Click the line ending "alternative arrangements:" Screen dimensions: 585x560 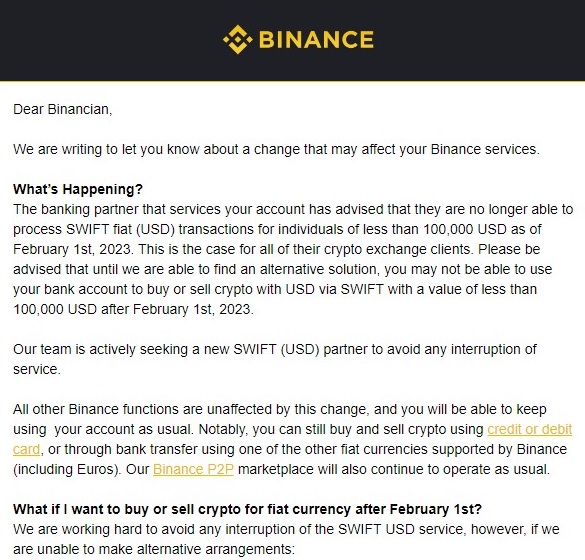[x=154, y=549]
